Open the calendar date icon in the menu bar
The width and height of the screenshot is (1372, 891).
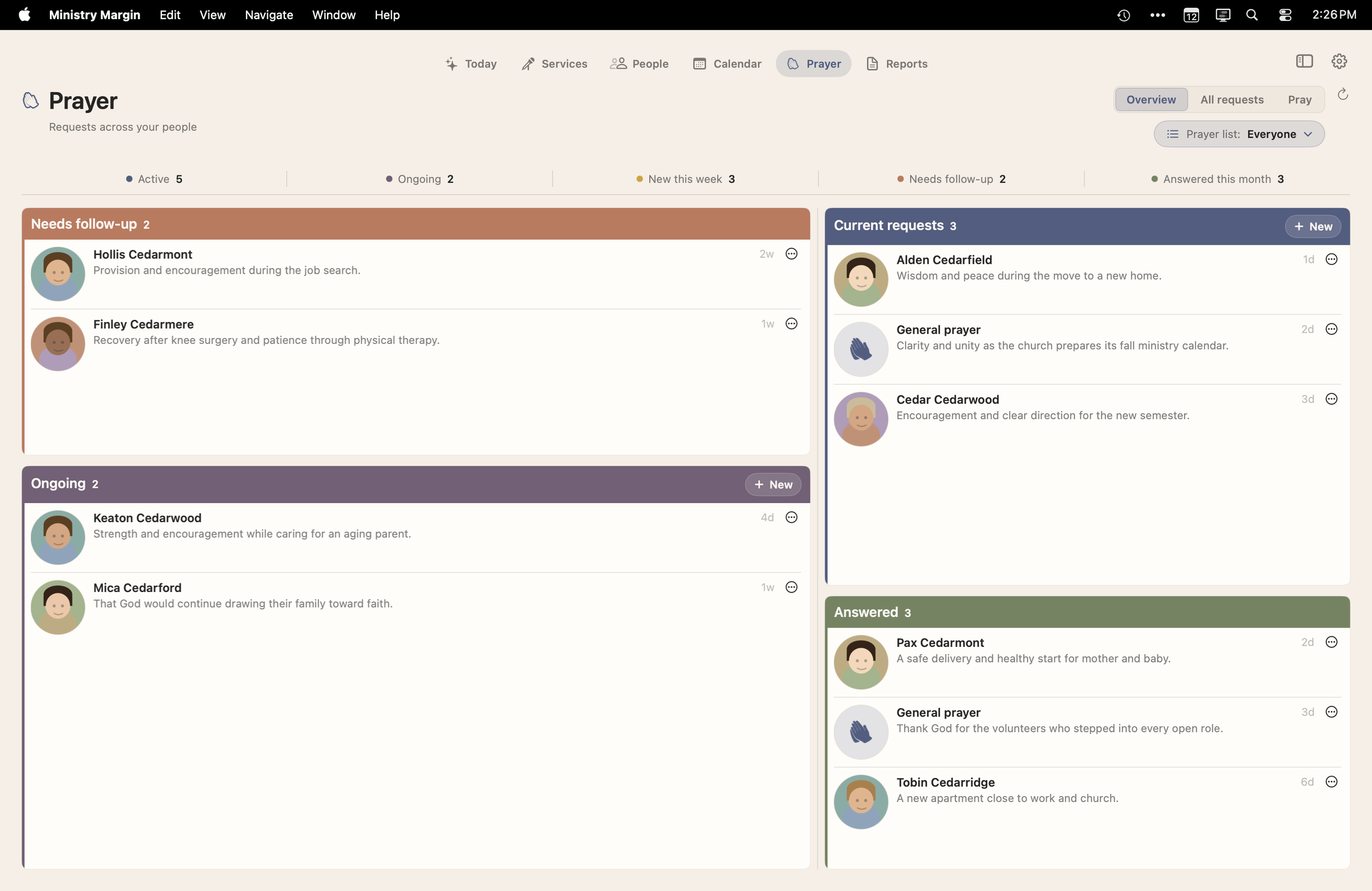click(1190, 15)
